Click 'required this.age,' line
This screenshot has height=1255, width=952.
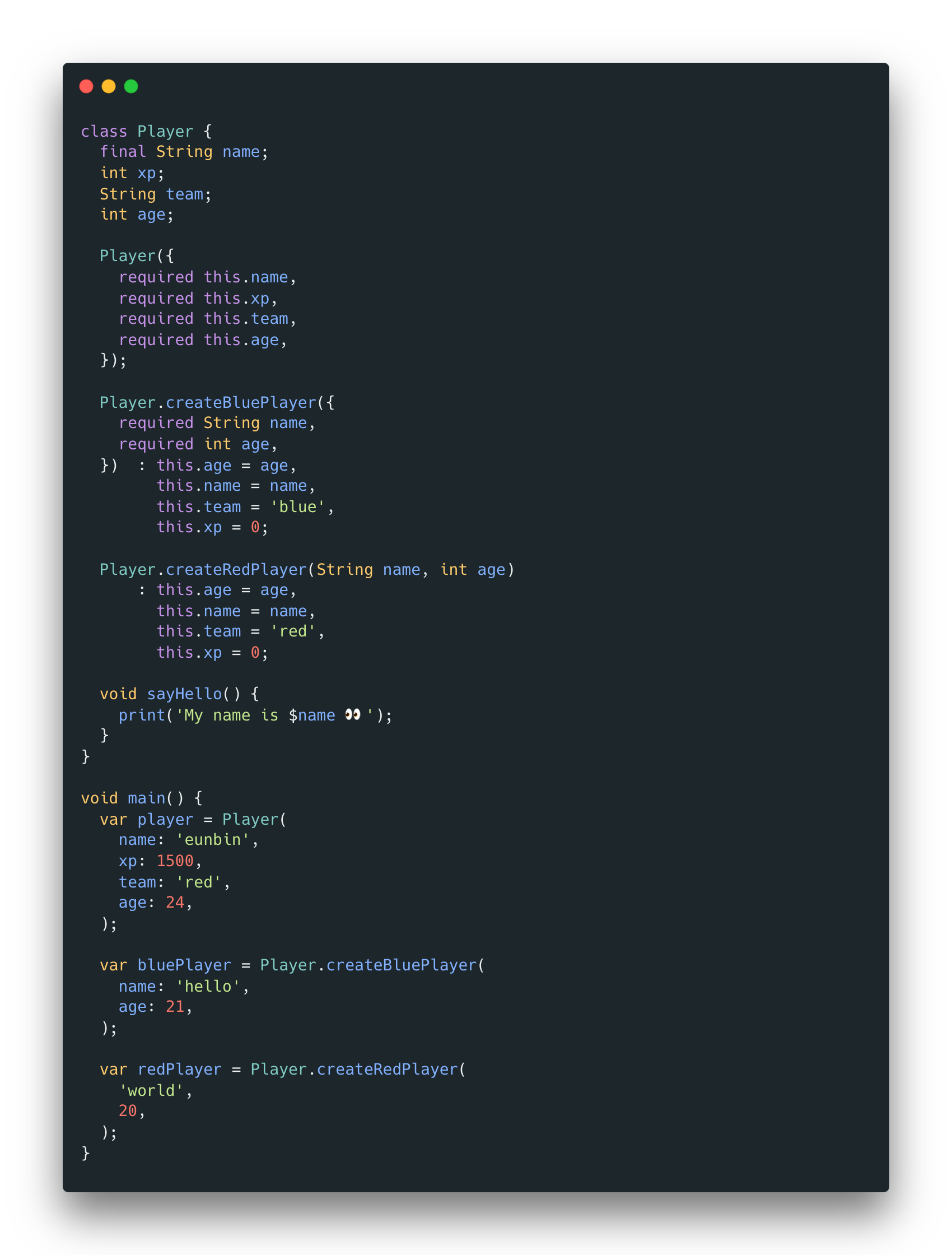(203, 340)
